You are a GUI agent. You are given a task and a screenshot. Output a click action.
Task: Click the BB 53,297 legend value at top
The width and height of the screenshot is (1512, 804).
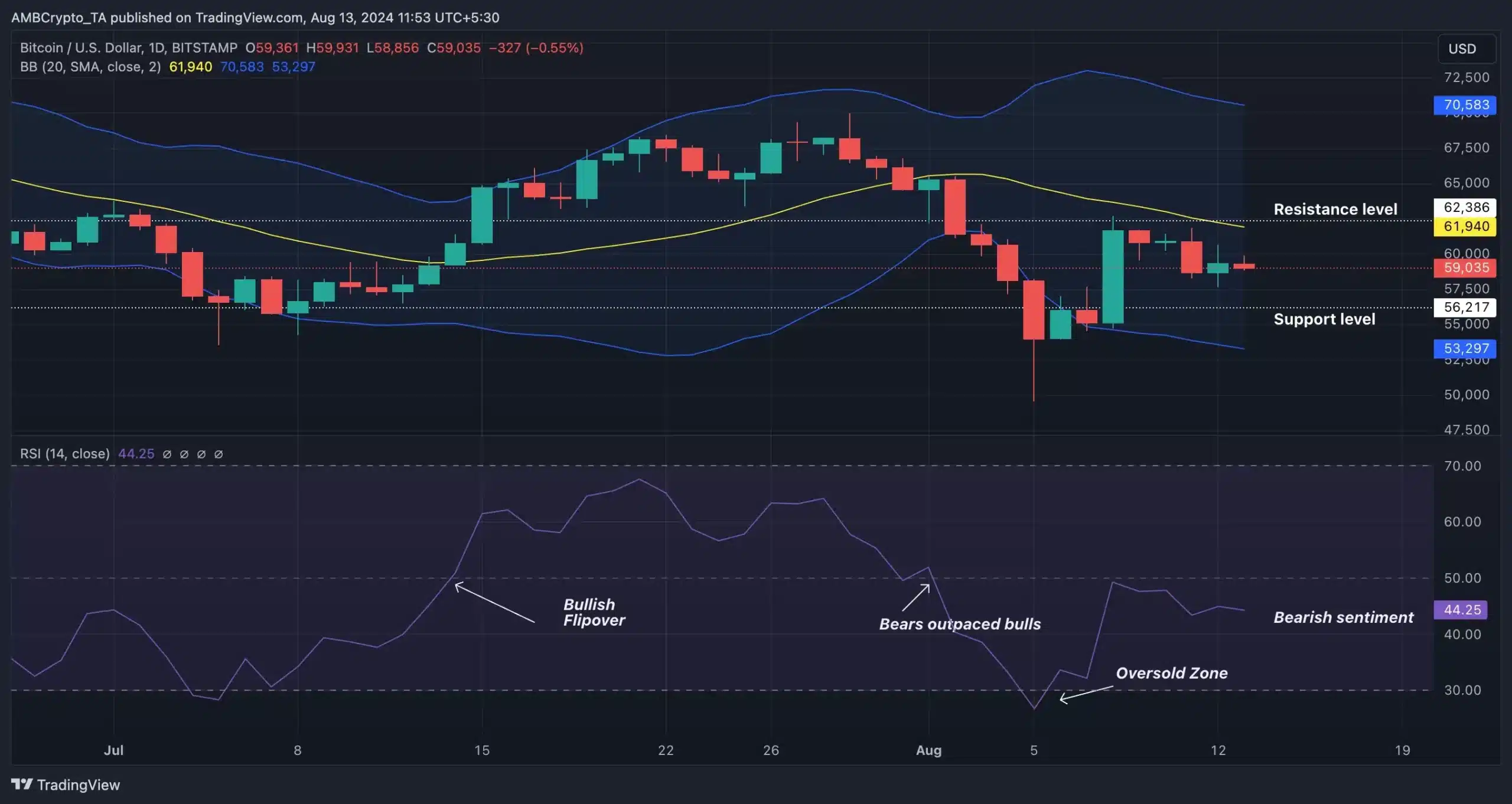click(293, 67)
